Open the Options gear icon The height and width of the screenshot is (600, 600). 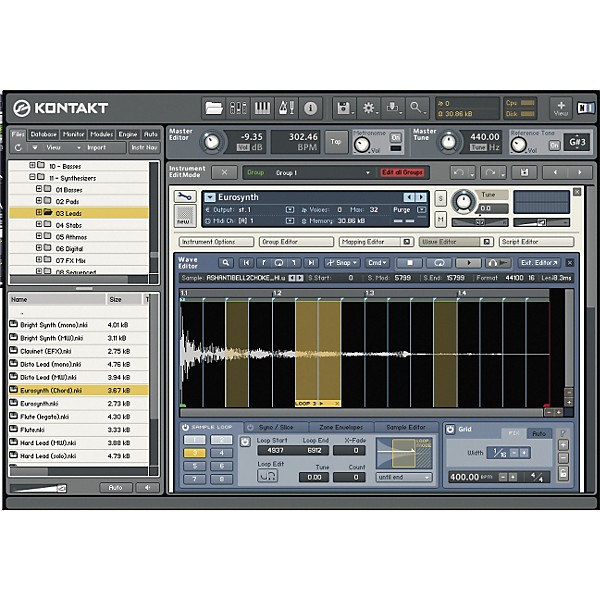click(x=369, y=108)
